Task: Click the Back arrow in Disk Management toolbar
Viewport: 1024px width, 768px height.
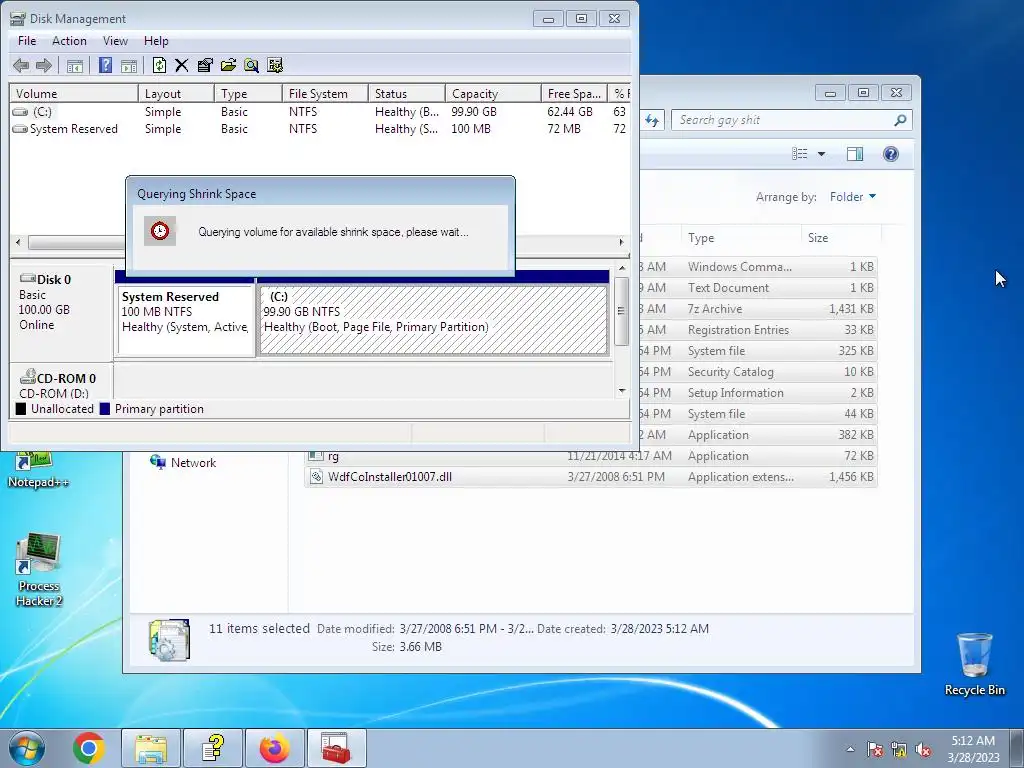Action: (21, 65)
